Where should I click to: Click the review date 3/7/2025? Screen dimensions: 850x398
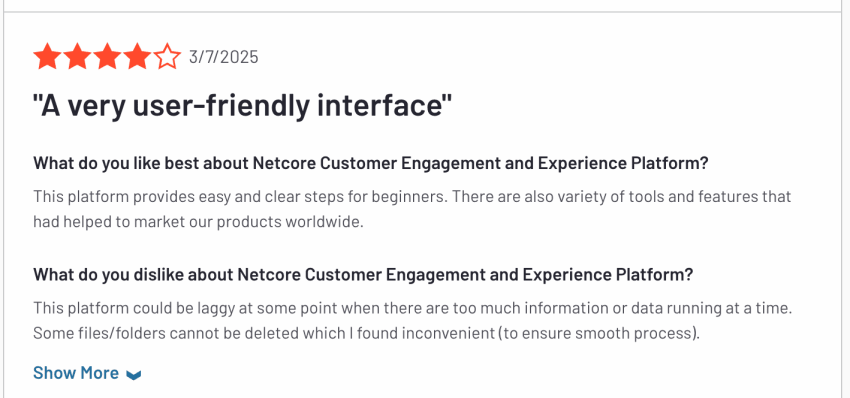click(223, 57)
